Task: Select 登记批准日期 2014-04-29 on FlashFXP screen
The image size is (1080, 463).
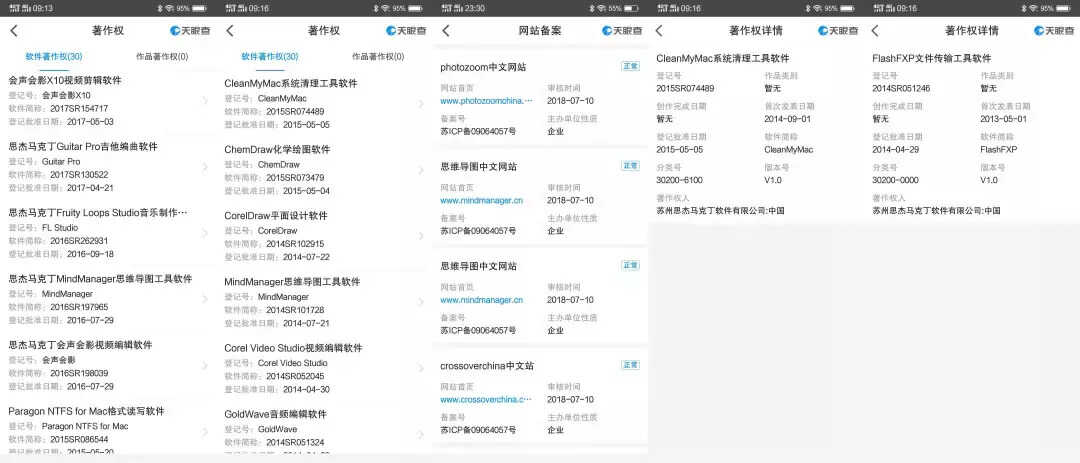Action: click(x=895, y=149)
